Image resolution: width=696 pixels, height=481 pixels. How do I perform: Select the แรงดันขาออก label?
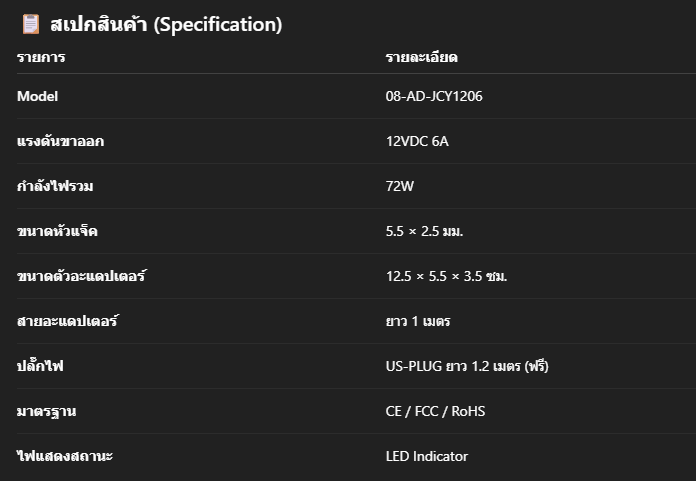(x=60, y=141)
